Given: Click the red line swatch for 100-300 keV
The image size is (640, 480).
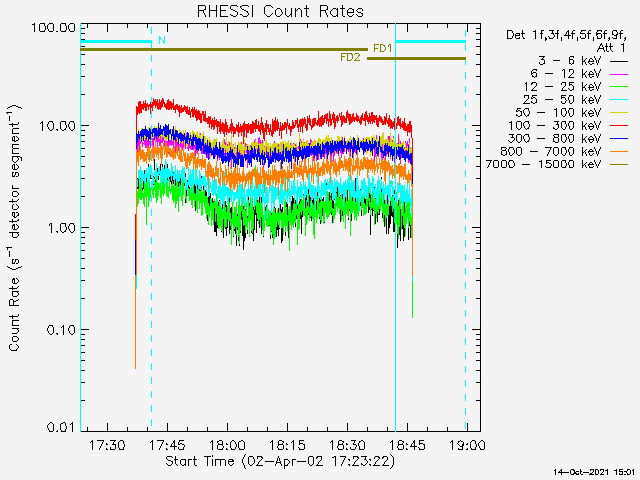Looking at the screenshot, I should pyautogui.click(x=619, y=126).
